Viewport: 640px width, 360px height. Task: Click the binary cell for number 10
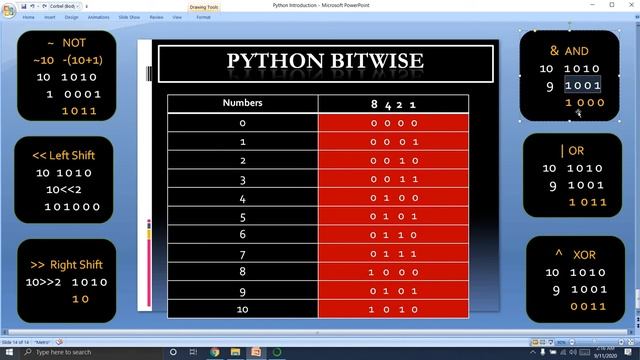(393, 309)
